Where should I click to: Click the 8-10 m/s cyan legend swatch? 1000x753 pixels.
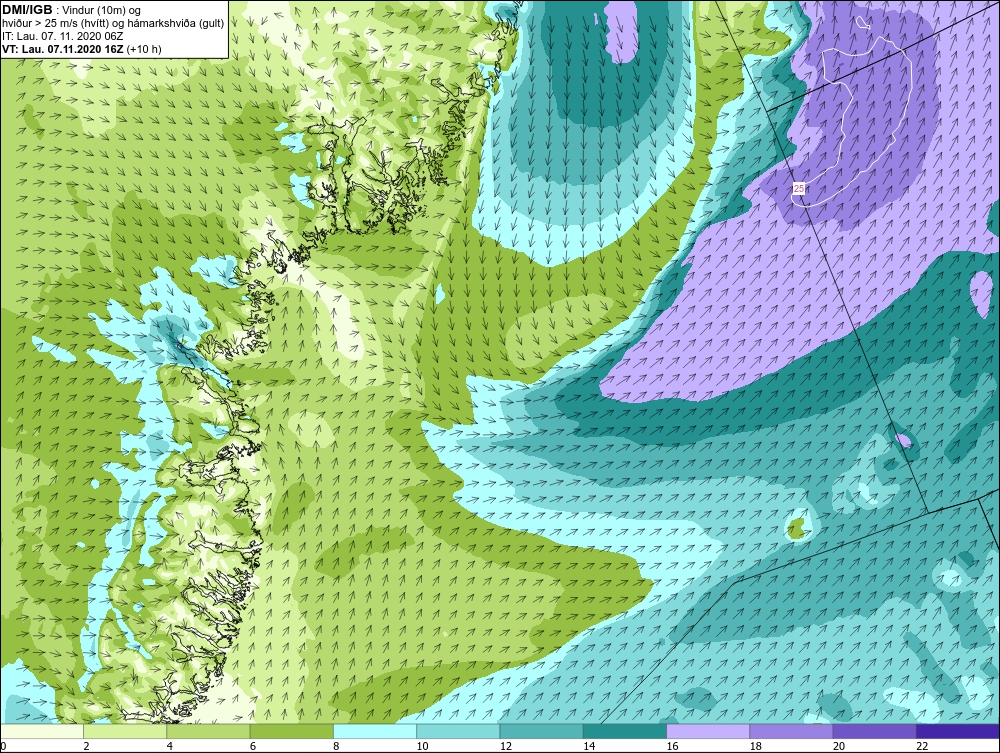pyautogui.click(x=375, y=731)
